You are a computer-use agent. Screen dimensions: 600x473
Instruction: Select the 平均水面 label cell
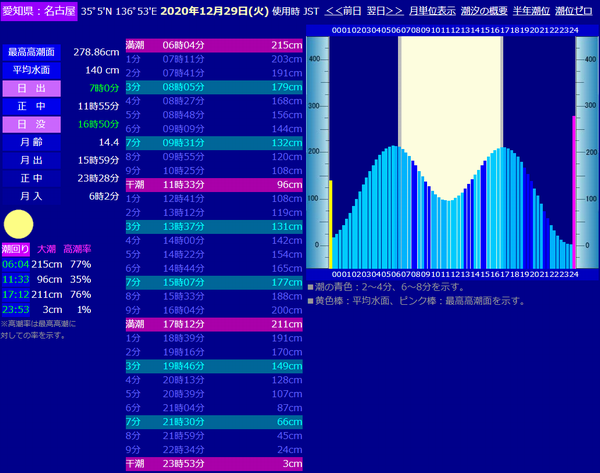[x=31, y=70]
